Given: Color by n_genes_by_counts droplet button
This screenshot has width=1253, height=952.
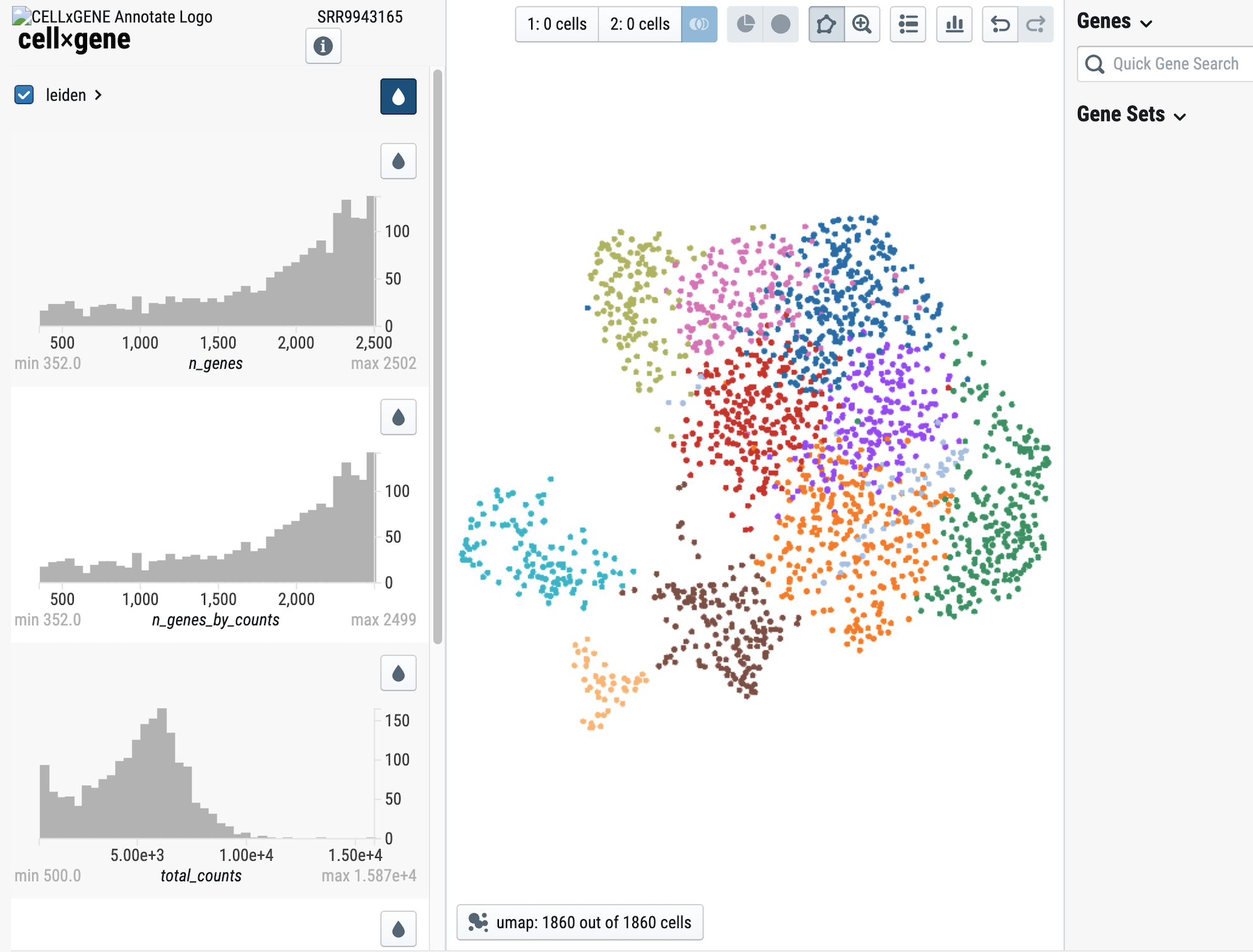Looking at the screenshot, I should pos(398,417).
